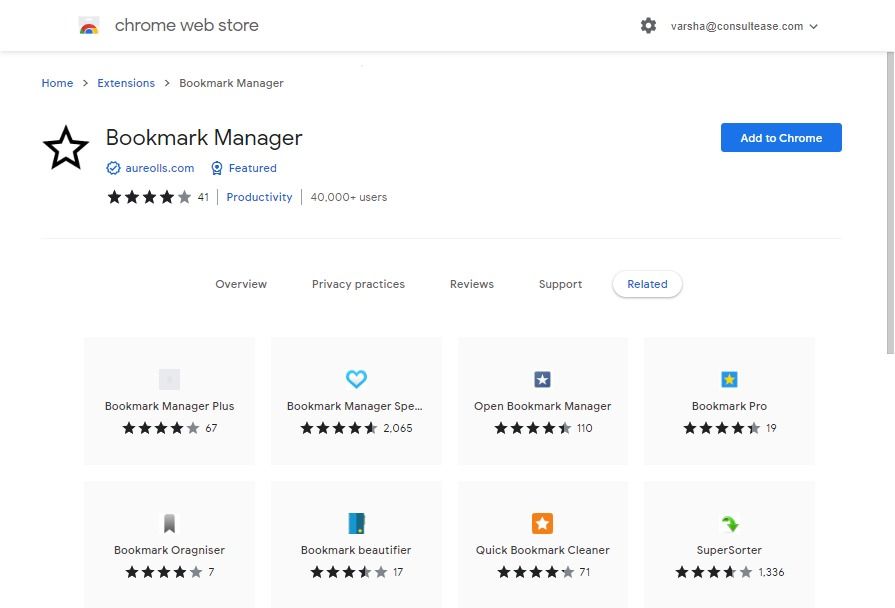Expand the account dropdown arrow next to email

(x=813, y=26)
